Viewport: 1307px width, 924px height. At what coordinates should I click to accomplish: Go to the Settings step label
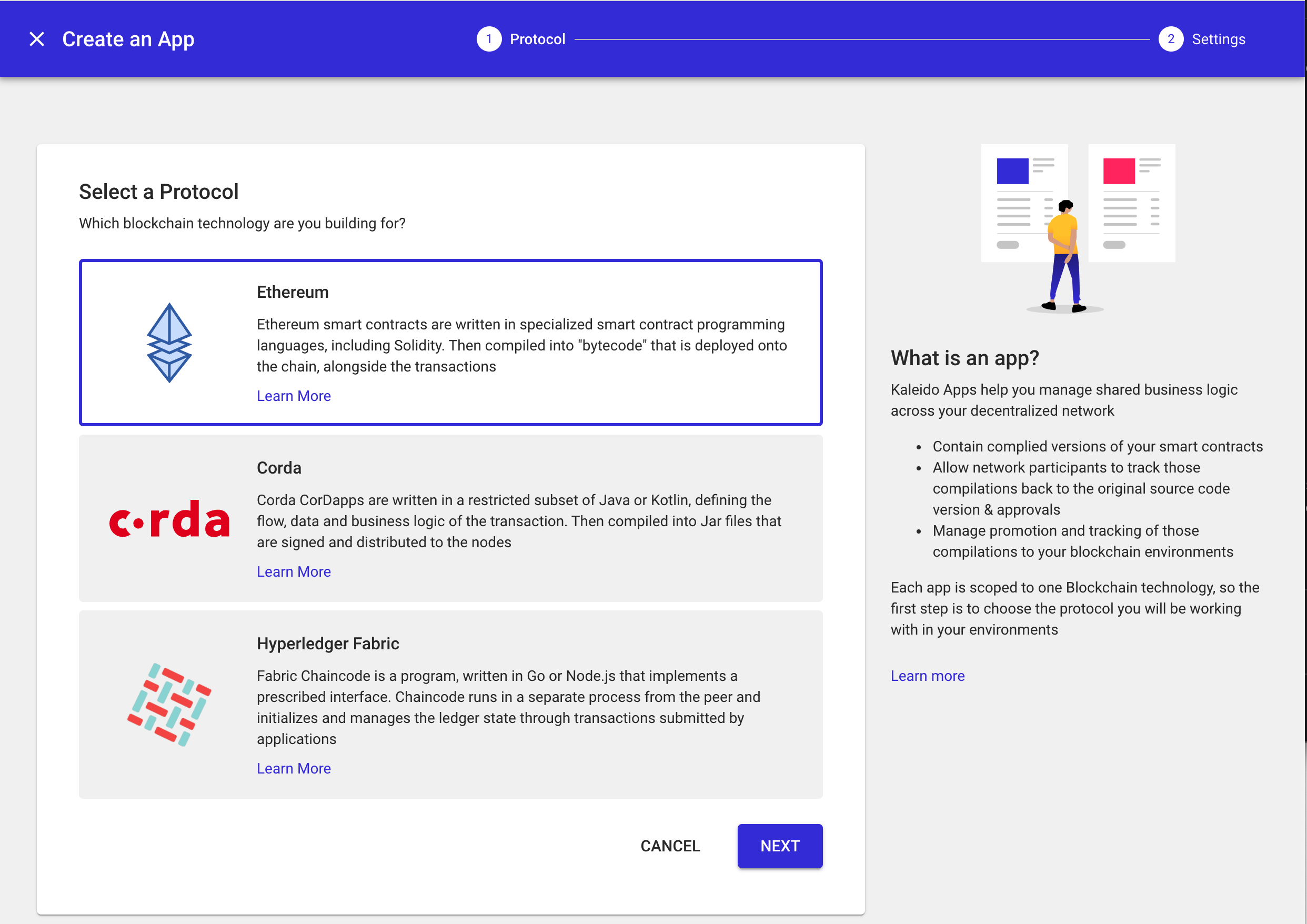click(1219, 39)
